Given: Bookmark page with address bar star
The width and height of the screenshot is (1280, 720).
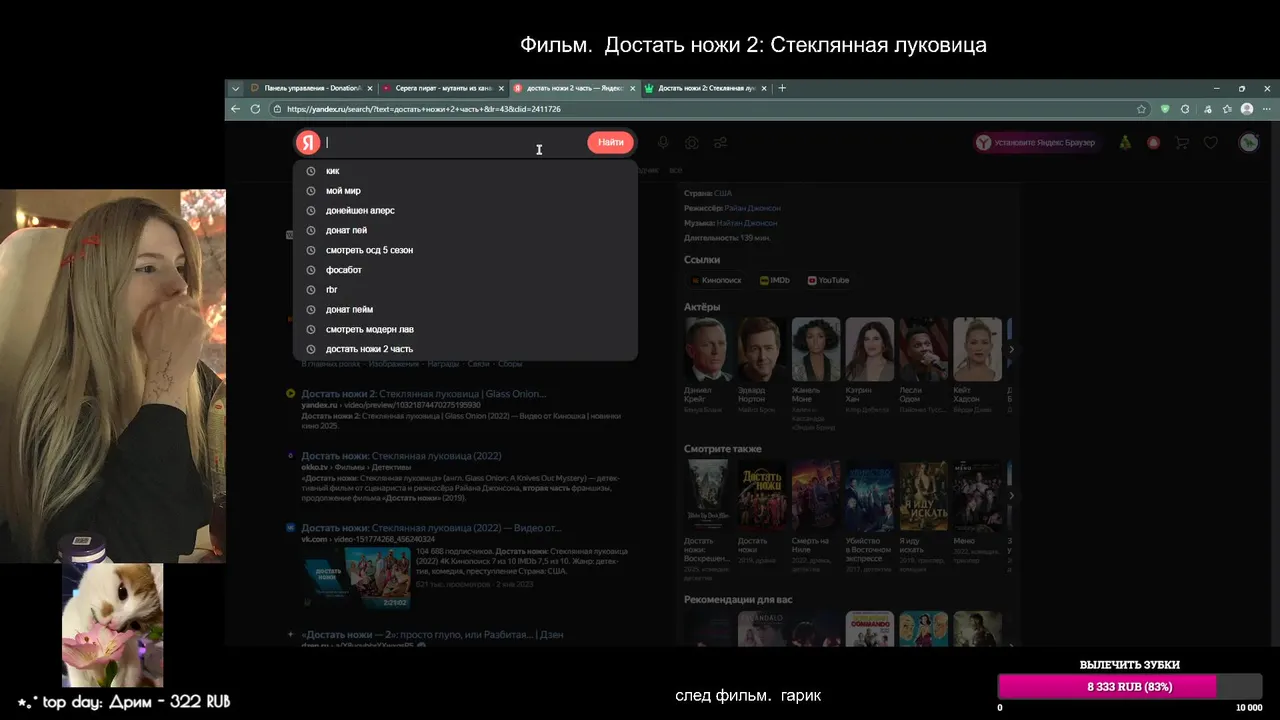Looking at the screenshot, I should coord(1141,109).
